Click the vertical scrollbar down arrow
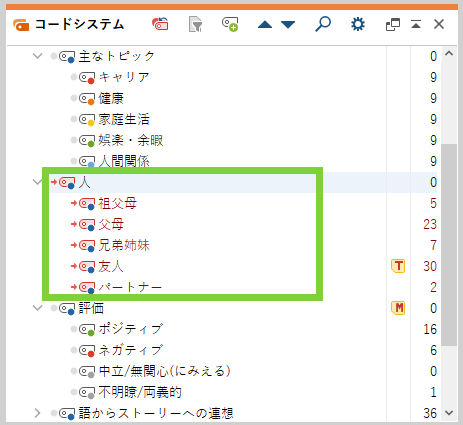The height and width of the screenshot is (425, 463). [x=449, y=413]
